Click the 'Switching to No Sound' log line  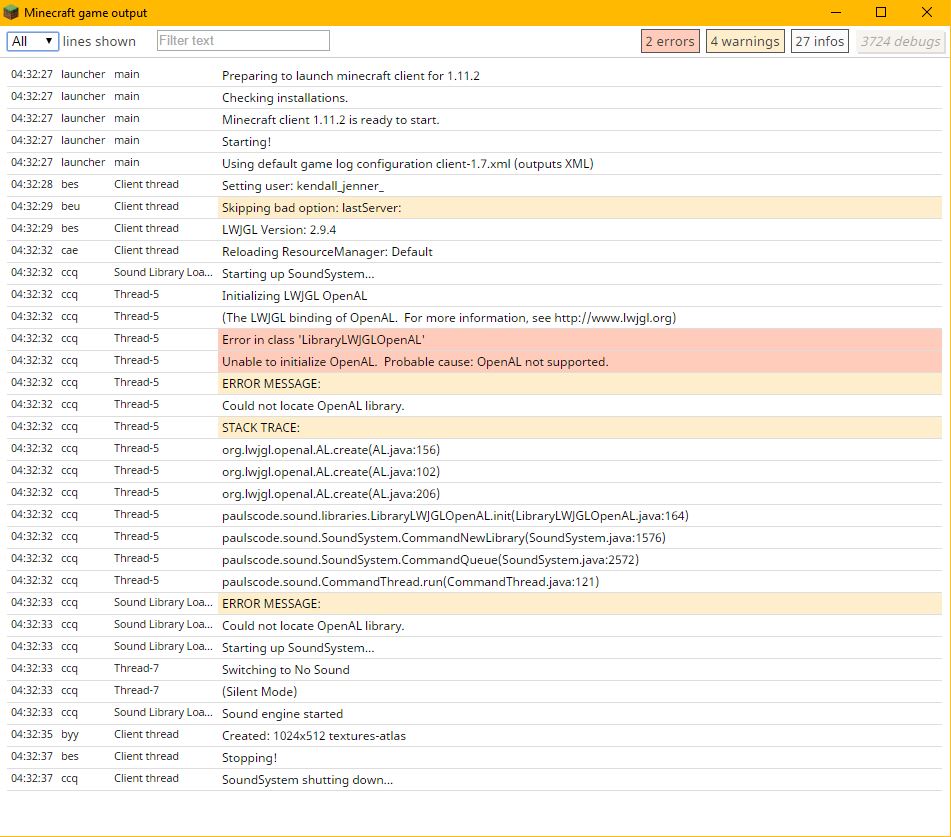click(x=285, y=670)
